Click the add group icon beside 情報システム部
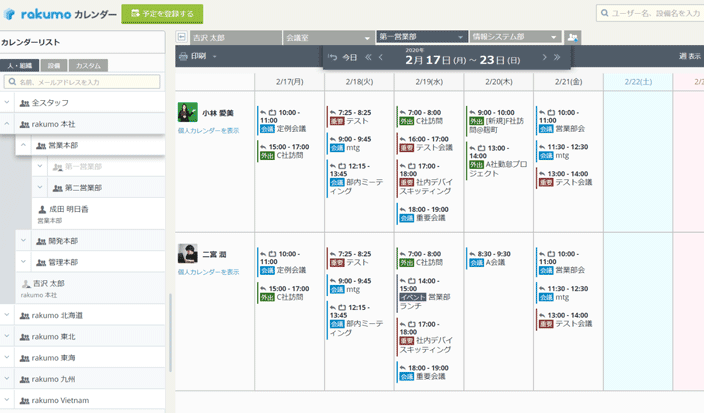 click(573, 37)
